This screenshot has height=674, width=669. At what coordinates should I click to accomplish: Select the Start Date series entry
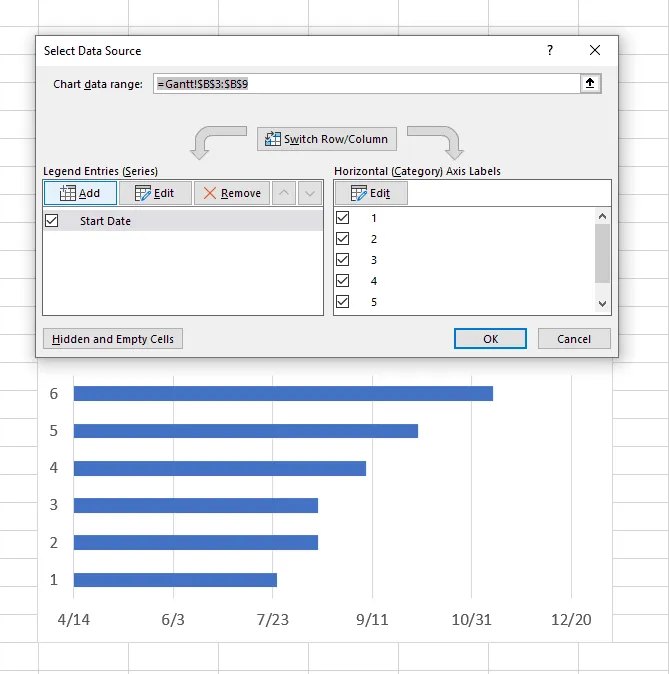(x=105, y=221)
